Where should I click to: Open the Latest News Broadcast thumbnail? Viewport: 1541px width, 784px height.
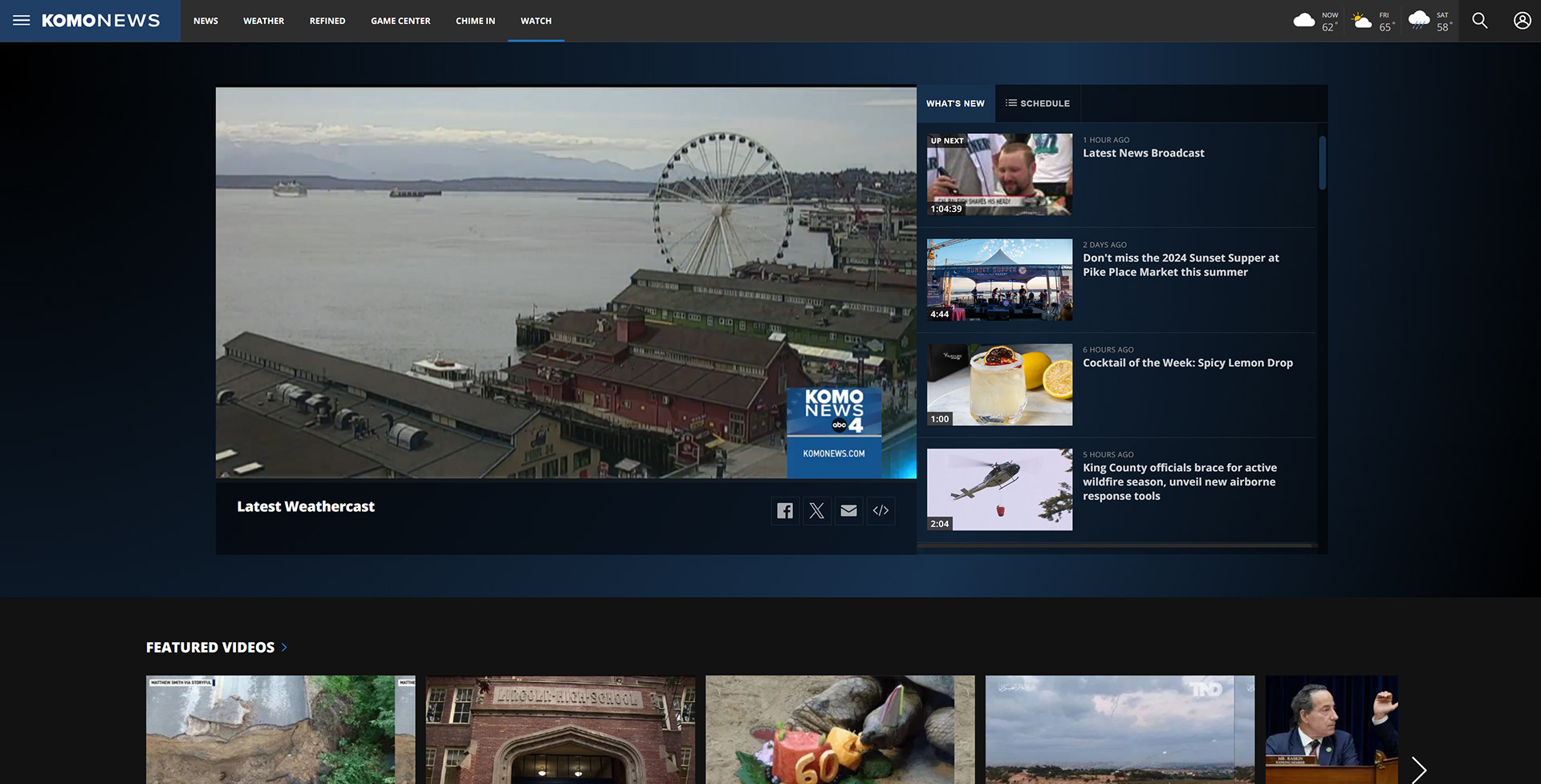(999, 174)
